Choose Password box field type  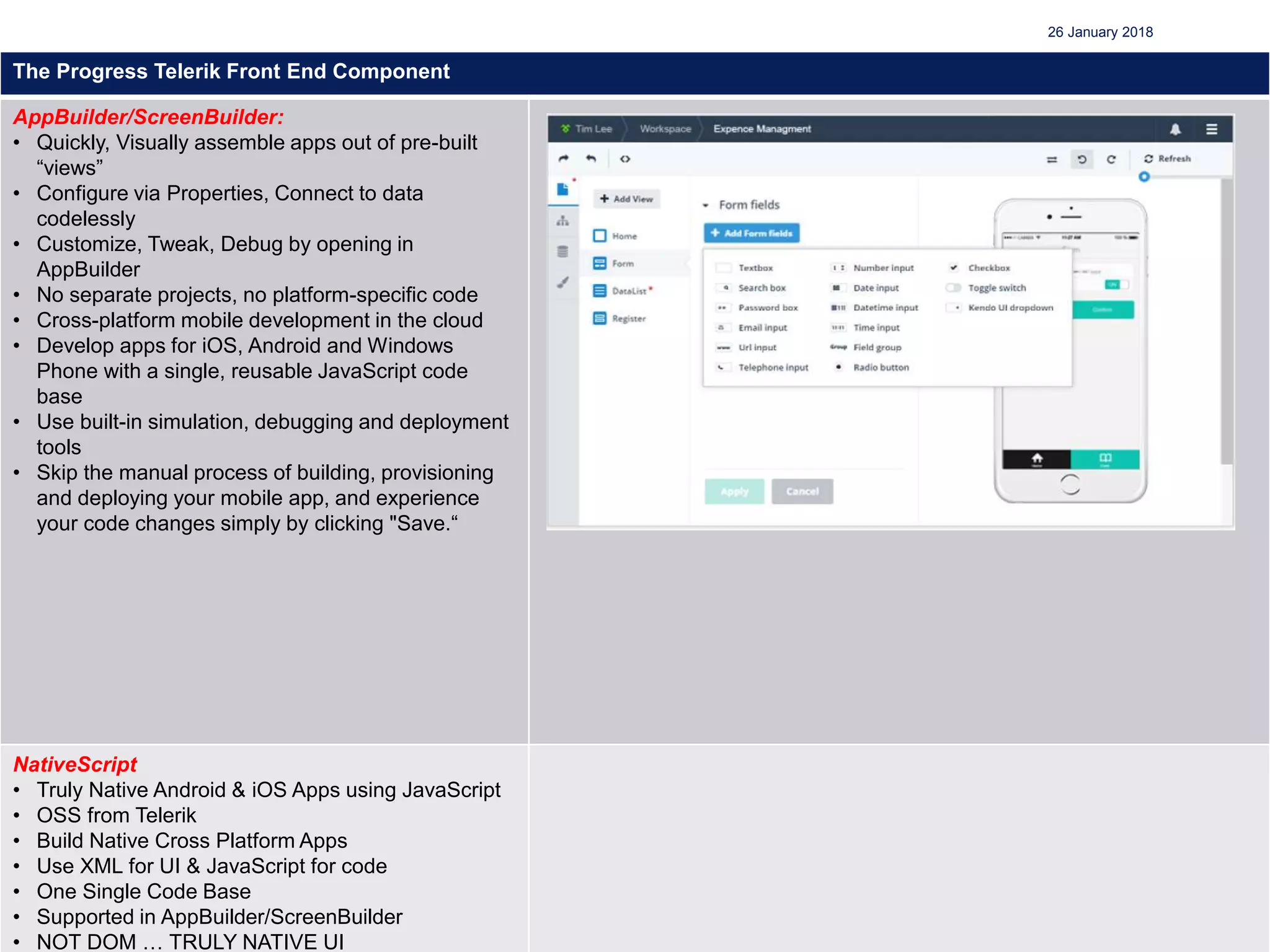[x=757, y=308]
